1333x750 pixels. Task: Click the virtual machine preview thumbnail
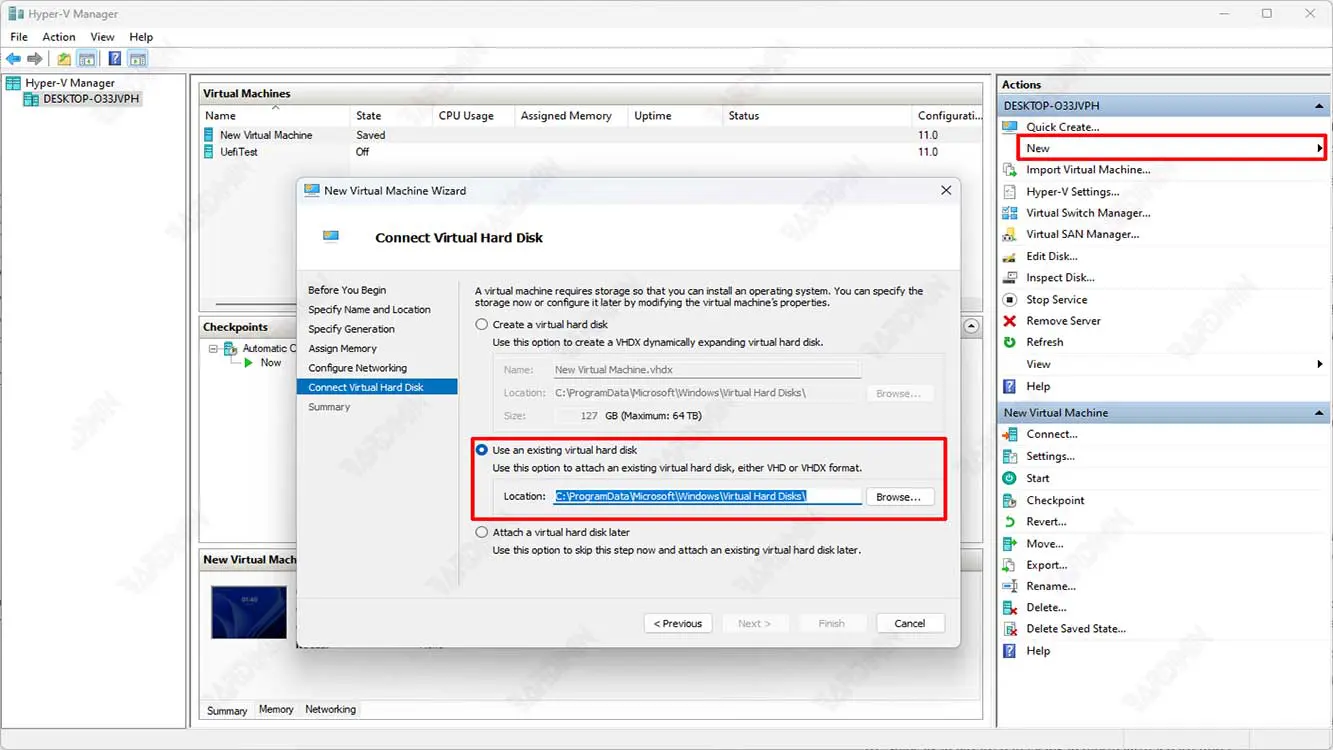pos(249,612)
